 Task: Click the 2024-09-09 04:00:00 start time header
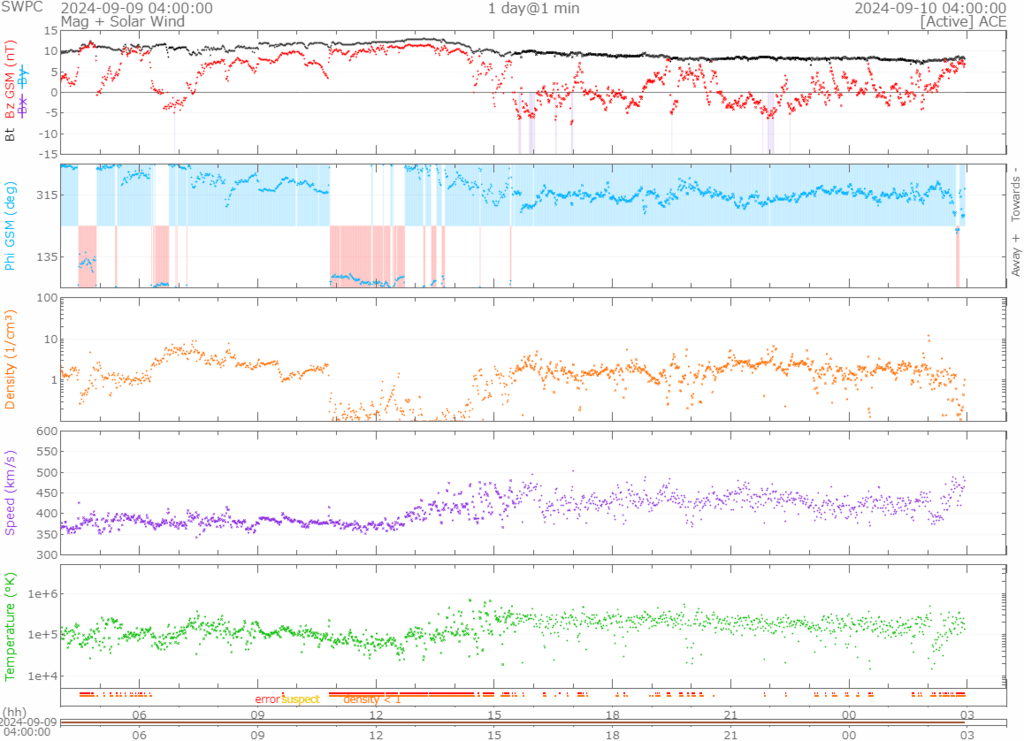point(136,8)
